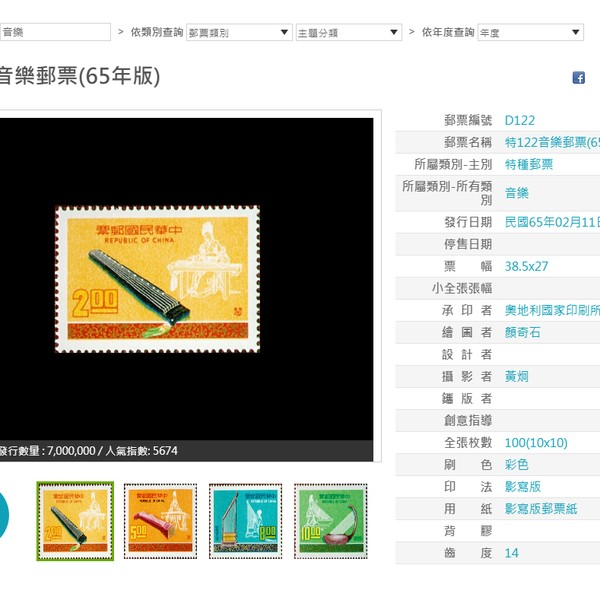Click the 彩色 print color value
Image resolution: width=600 pixels, height=600 pixels.
tap(517, 465)
